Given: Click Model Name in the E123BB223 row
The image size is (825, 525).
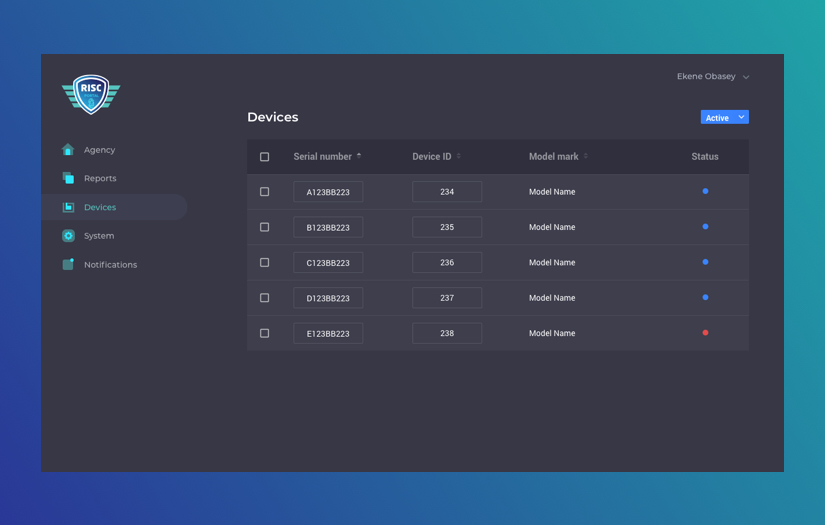Looking at the screenshot, I should tap(552, 333).
